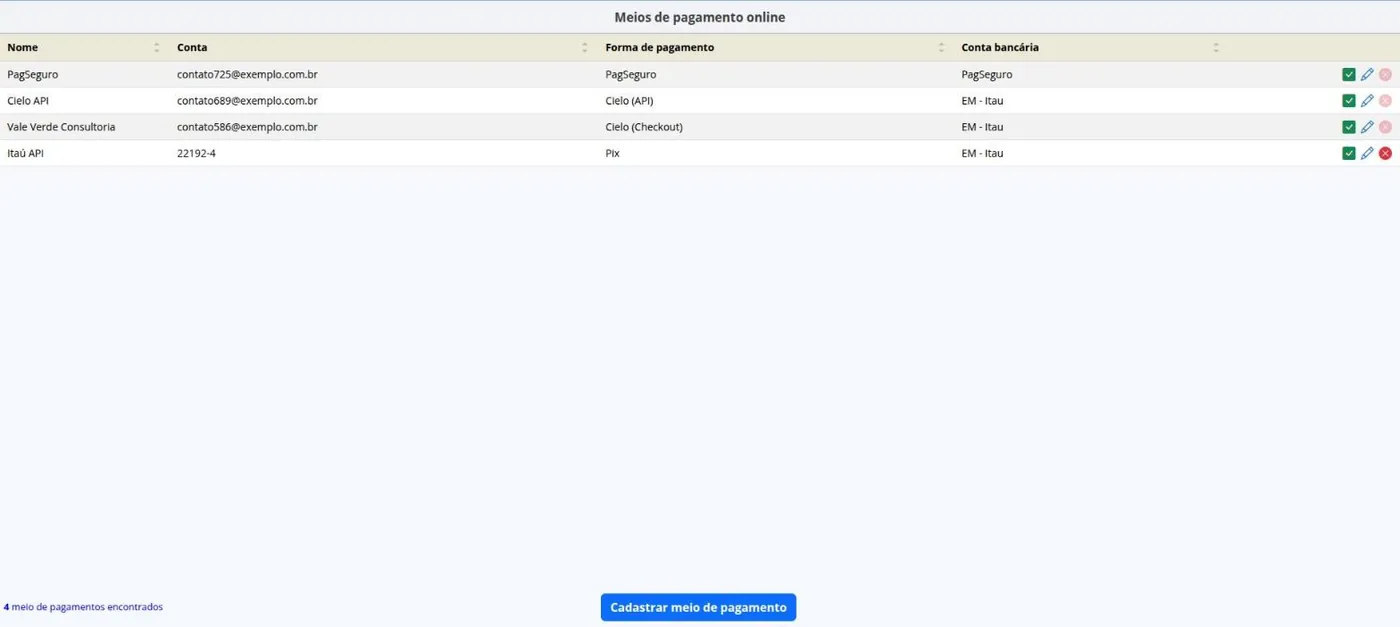Click the faded delete icon for PagSeguro
Image resolution: width=1400 pixels, height=627 pixels.
pos(1385,74)
